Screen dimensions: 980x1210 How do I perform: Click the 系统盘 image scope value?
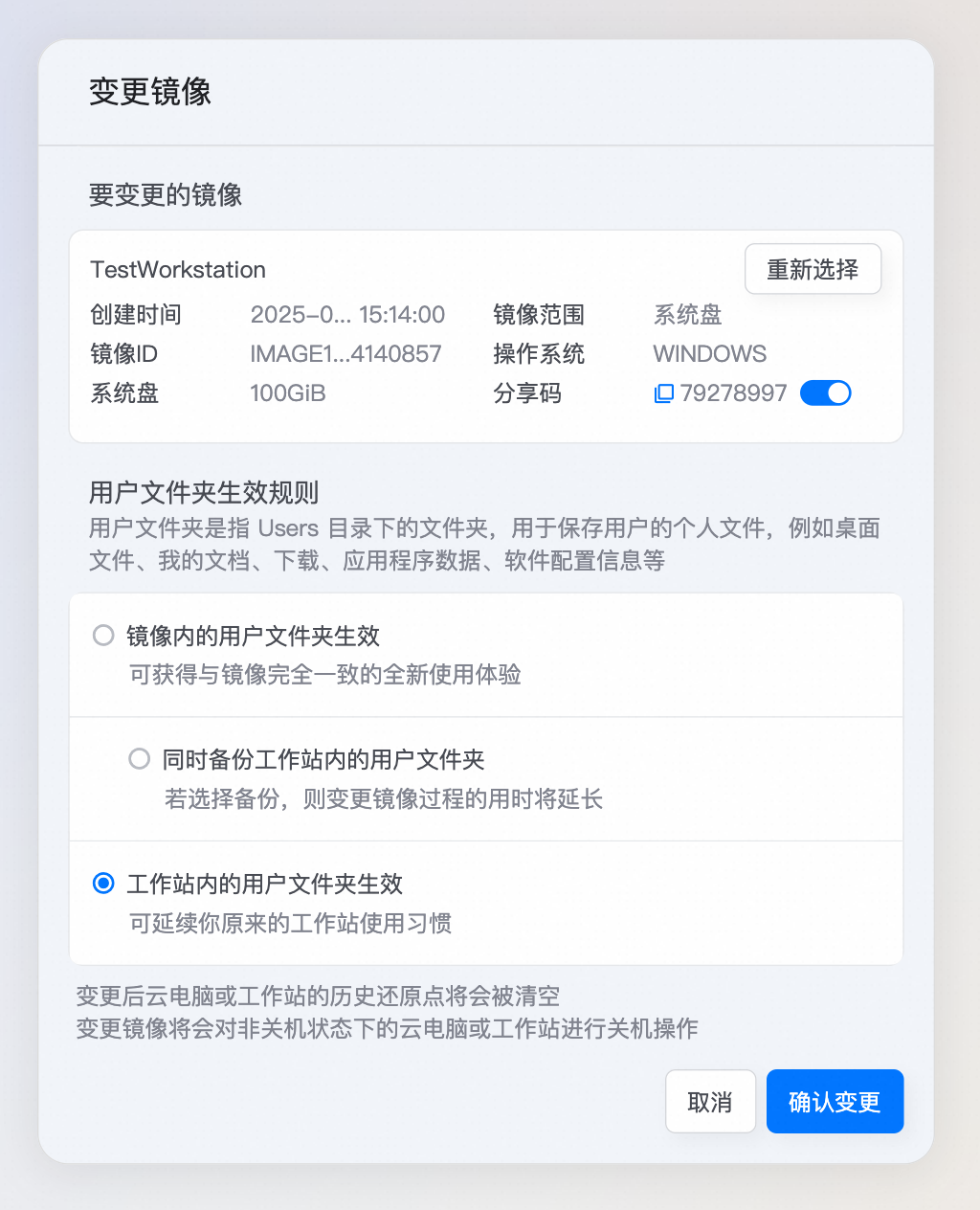point(687,315)
